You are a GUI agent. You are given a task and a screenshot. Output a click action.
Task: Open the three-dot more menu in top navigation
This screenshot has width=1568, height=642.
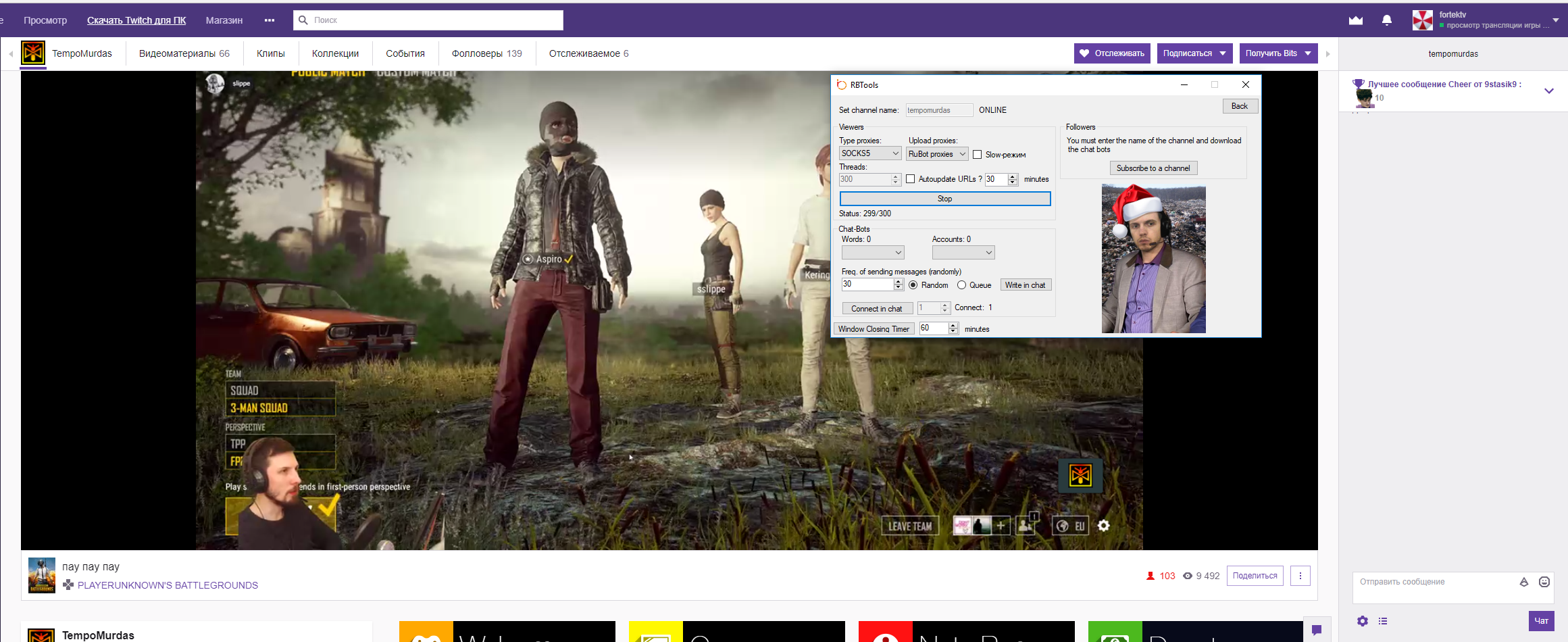click(x=270, y=20)
